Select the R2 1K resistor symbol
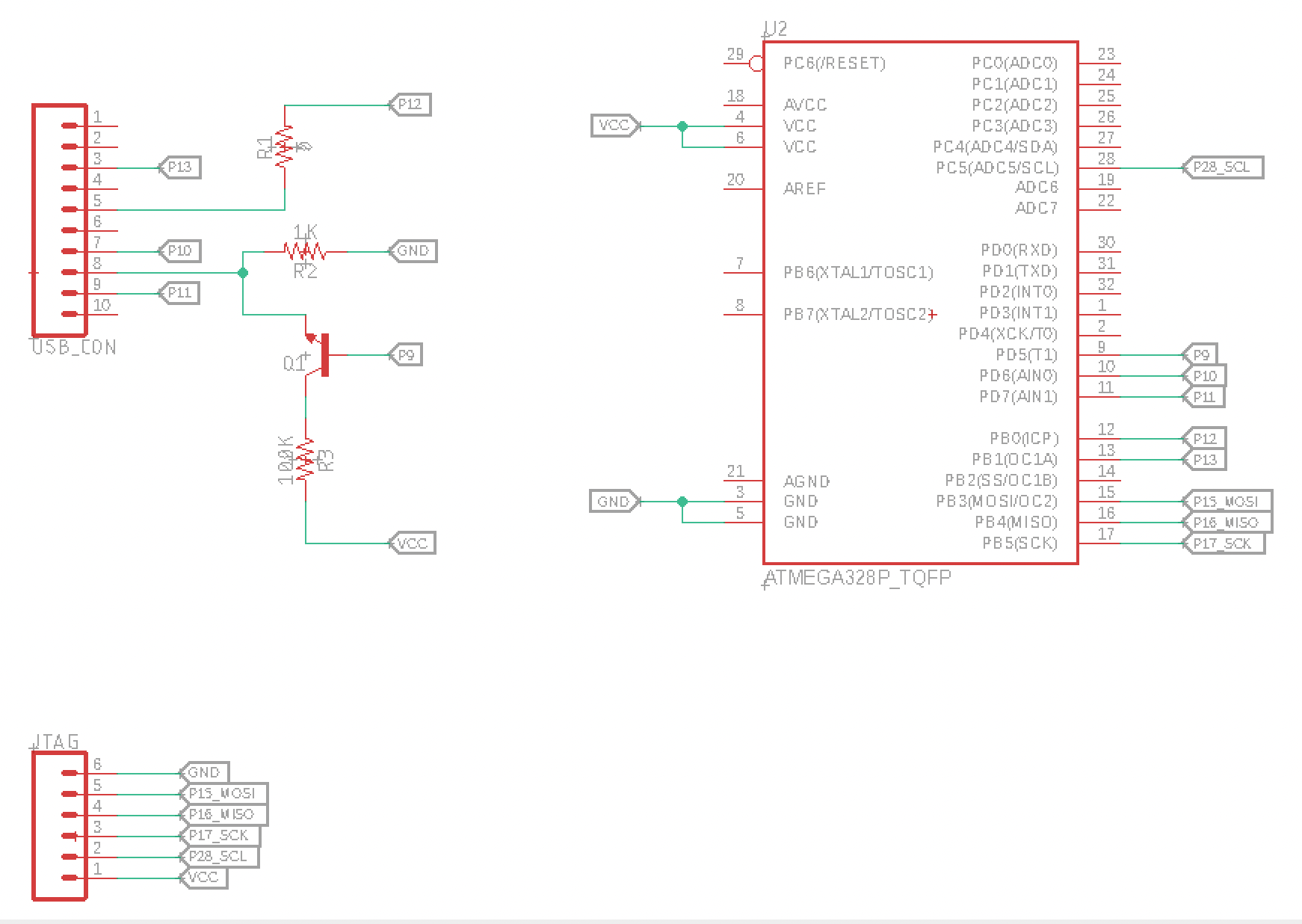 point(305,251)
